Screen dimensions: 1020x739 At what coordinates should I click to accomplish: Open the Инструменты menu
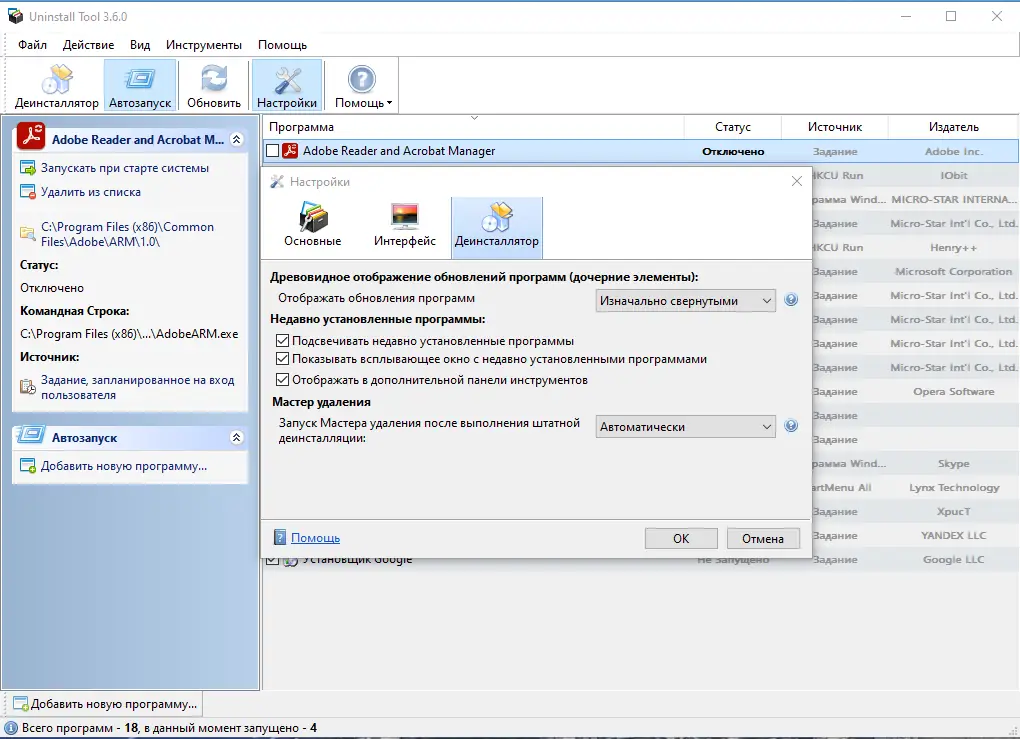pos(204,45)
